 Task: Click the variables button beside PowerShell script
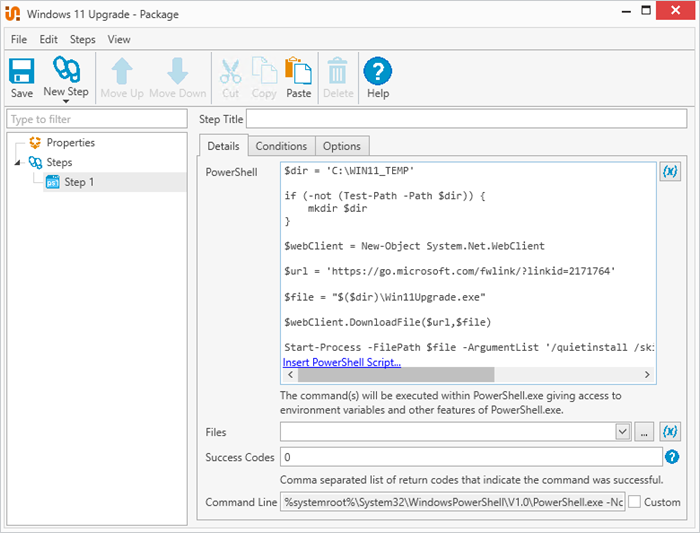coord(670,171)
